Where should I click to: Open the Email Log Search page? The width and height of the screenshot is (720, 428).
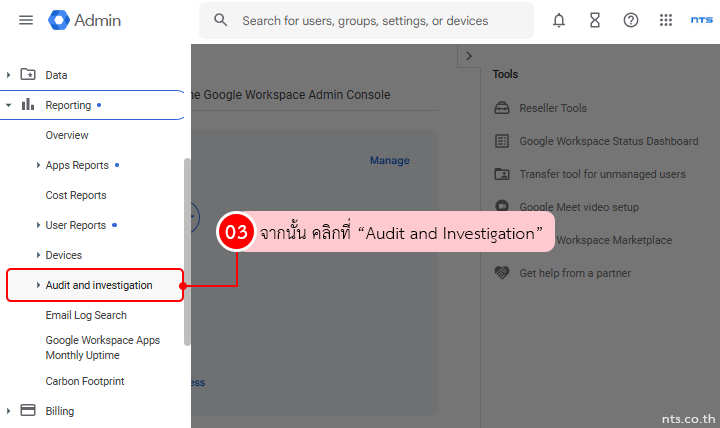86,315
